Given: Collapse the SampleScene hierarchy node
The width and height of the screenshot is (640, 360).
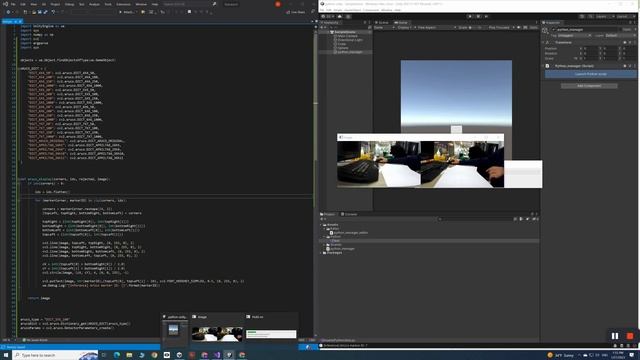Looking at the screenshot, I should point(328,32).
